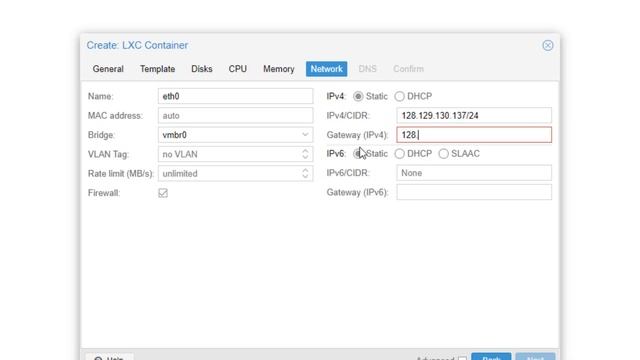Click the IPv4/CIDR address field
640x360 pixels.
click(x=474, y=116)
